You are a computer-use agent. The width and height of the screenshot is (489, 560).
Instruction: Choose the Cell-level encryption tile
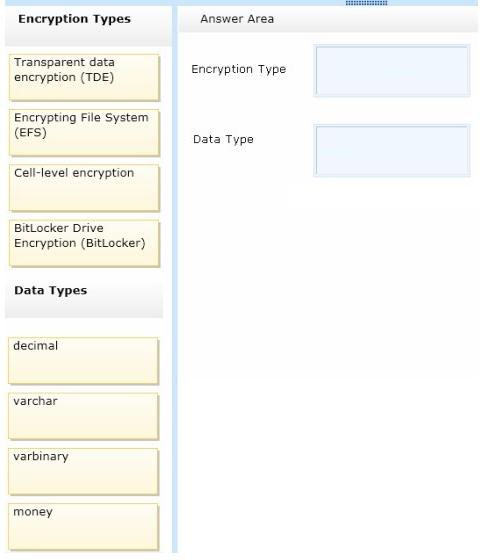click(84, 188)
